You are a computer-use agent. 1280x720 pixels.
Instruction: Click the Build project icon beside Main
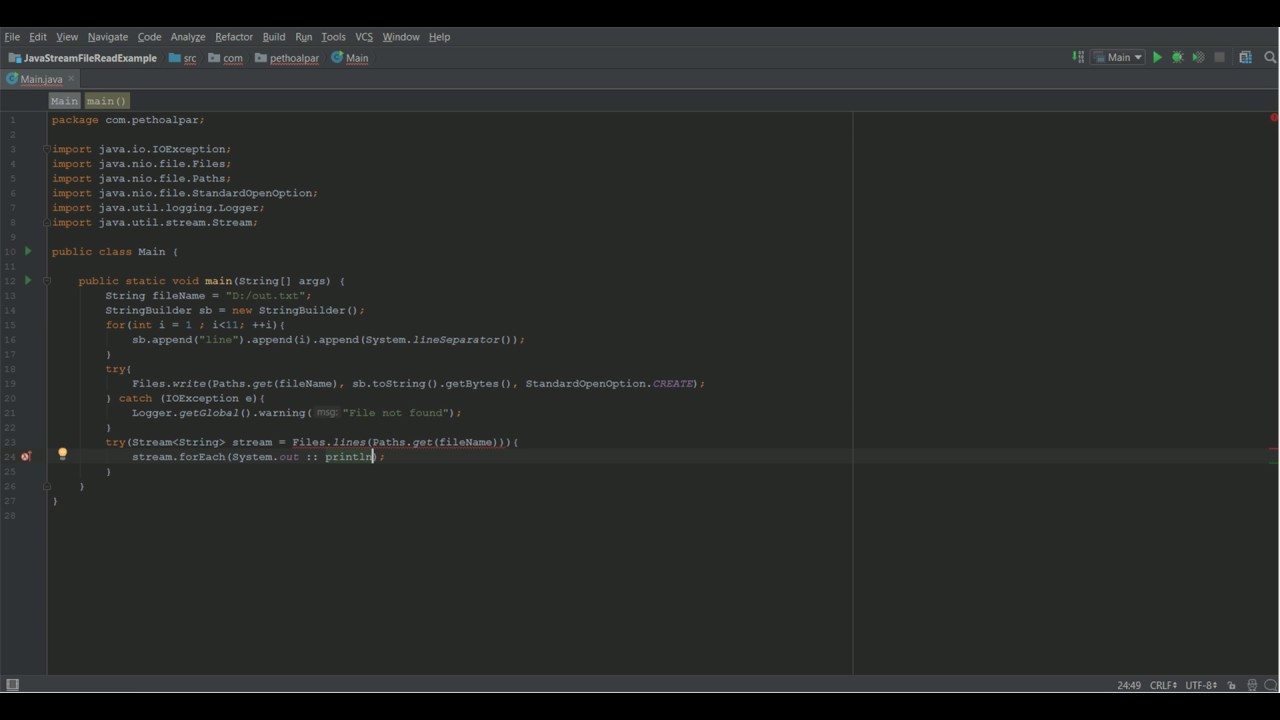point(1078,58)
